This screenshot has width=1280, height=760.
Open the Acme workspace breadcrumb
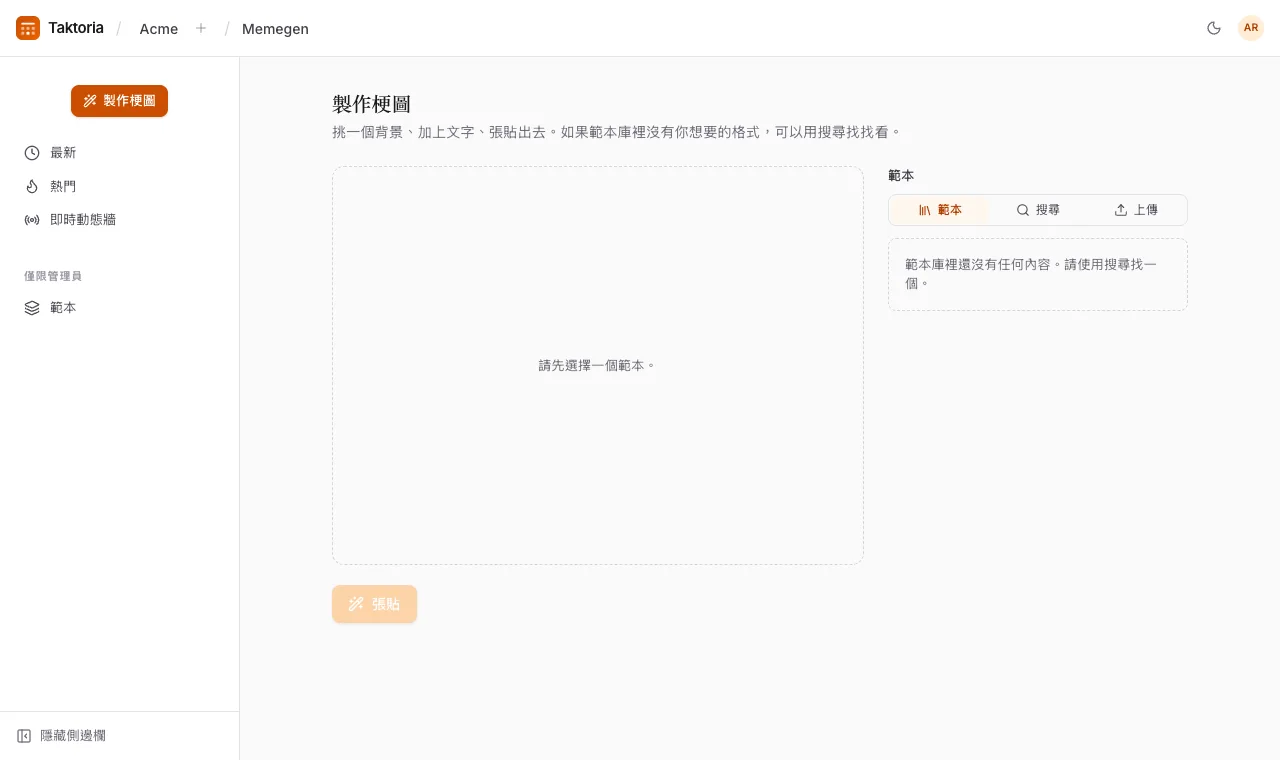click(159, 29)
